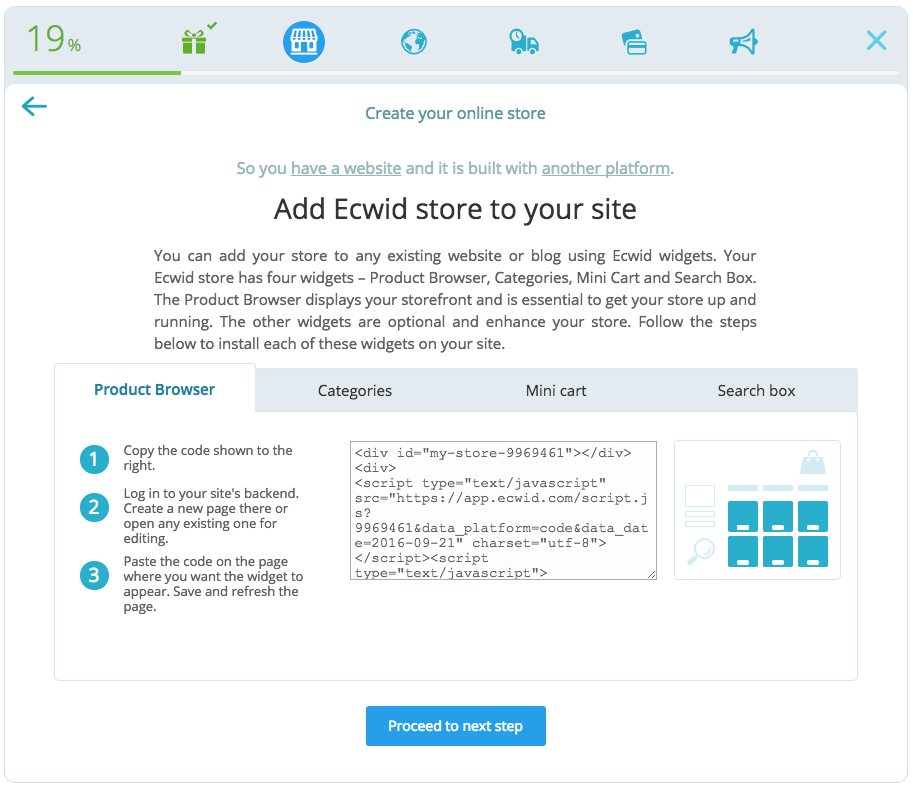Switch to the Product Browser tab
Screen dimensions: 913x789
(x=154, y=390)
